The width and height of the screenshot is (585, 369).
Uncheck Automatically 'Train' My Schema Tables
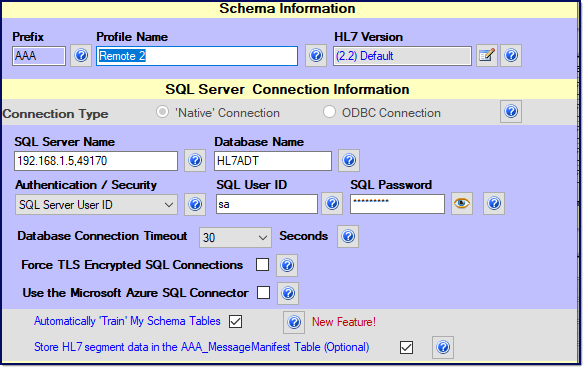(x=235, y=321)
